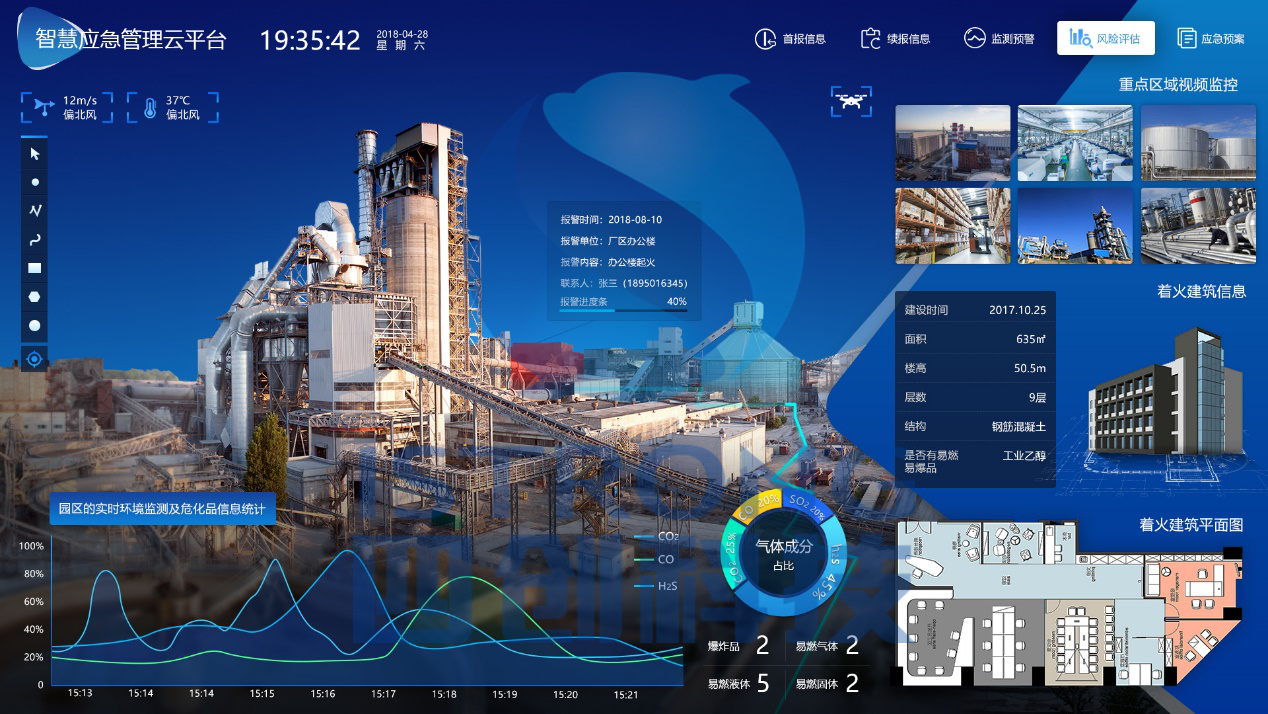The image size is (1268, 714).
Task: Select the rectangle drawing tool
Action: (x=35, y=268)
